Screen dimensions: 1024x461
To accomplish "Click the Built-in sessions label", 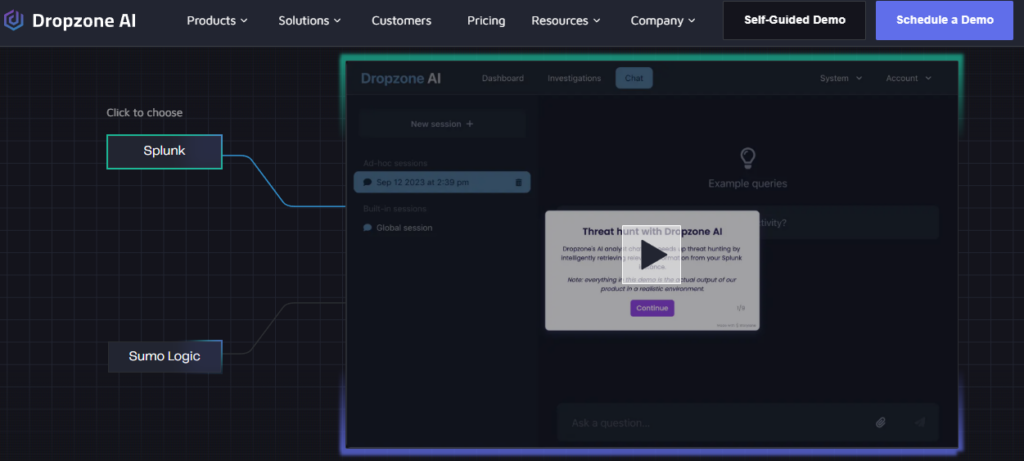I will [x=394, y=209].
